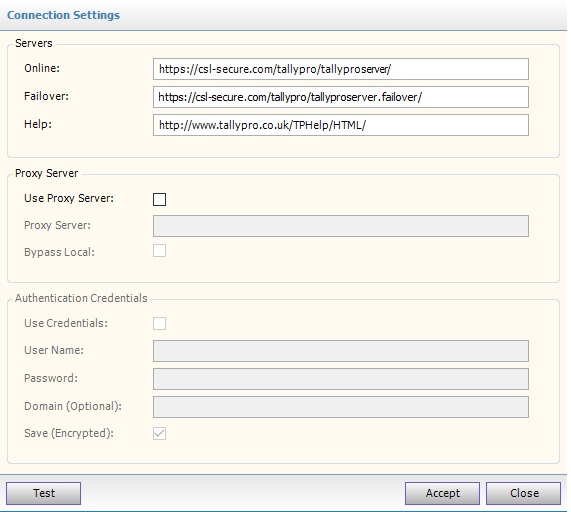Image resolution: width=571 pixels, height=512 pixels.
Task: Click the "Failover:" field label
Action: coord(46,96)
